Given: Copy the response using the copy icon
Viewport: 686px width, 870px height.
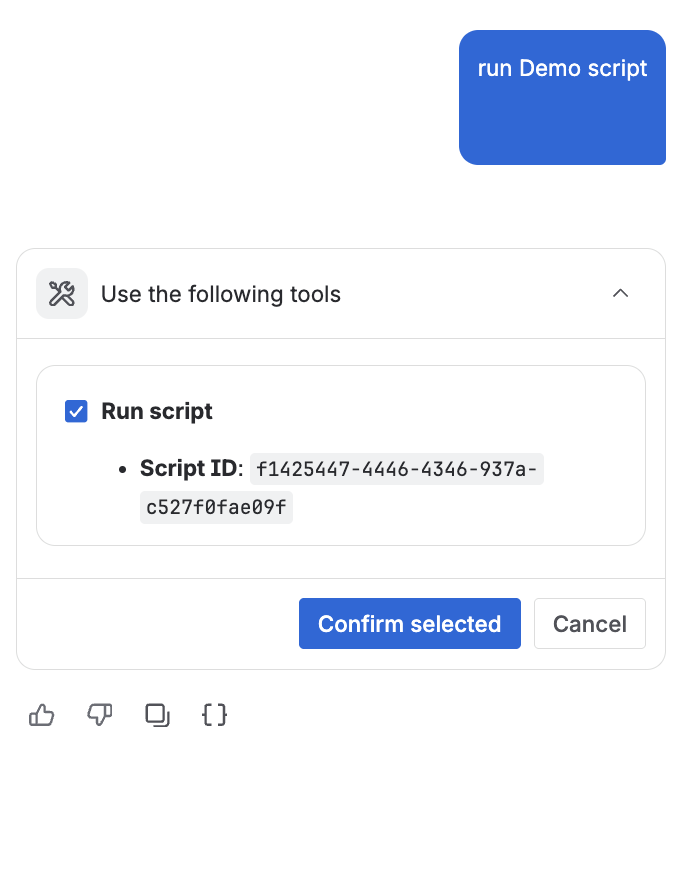Looking at the screenshot, I should (157, 715).
